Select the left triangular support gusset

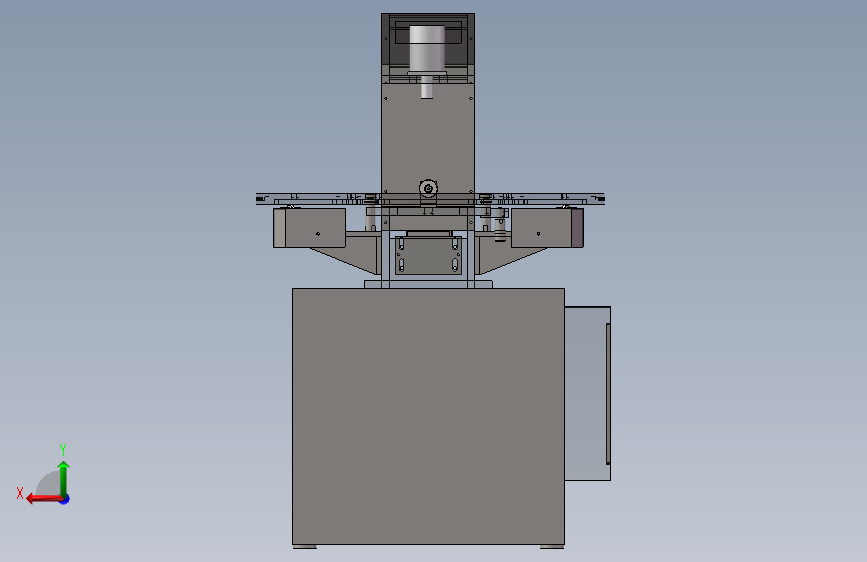(x=351, y=257)
